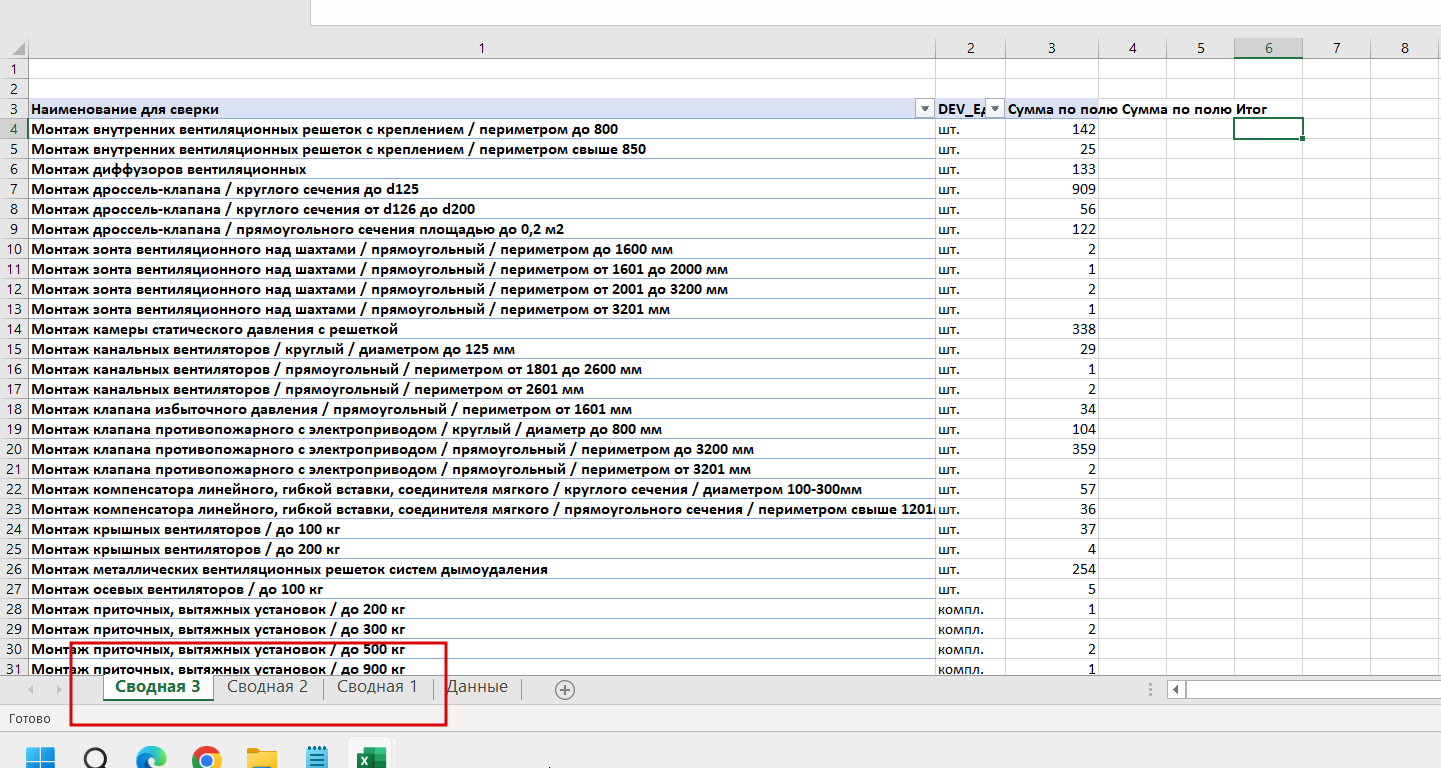Add a new sheet with the plus button
The image size is (1441, 768).
coord(565,689)
